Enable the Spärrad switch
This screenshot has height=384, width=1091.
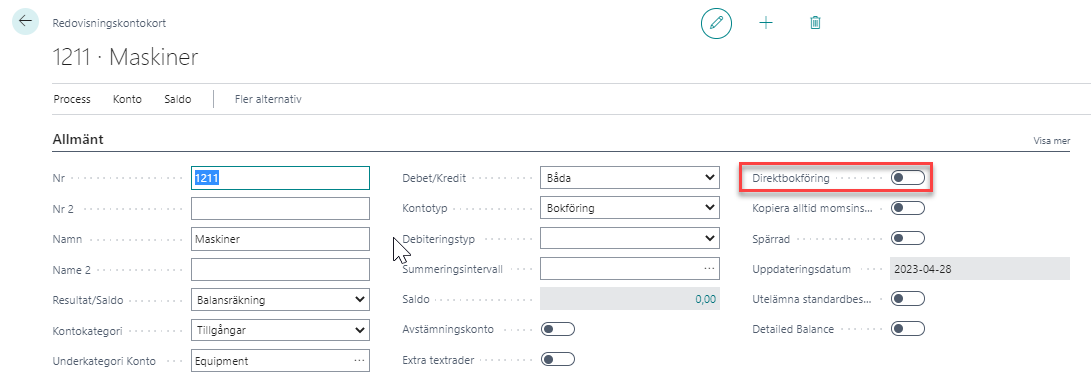coord(908,239)
